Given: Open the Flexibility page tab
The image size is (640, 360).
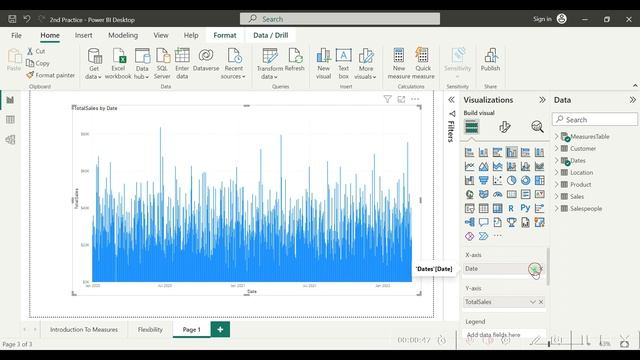Looking at the screenshot, I should coord(150,329).
